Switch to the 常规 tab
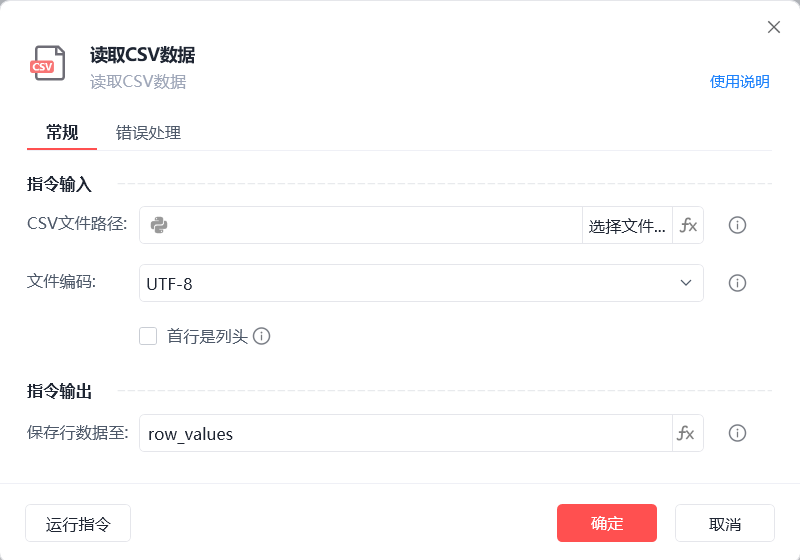The width and height of the screenshot is (800, 560). pos(62,133)
